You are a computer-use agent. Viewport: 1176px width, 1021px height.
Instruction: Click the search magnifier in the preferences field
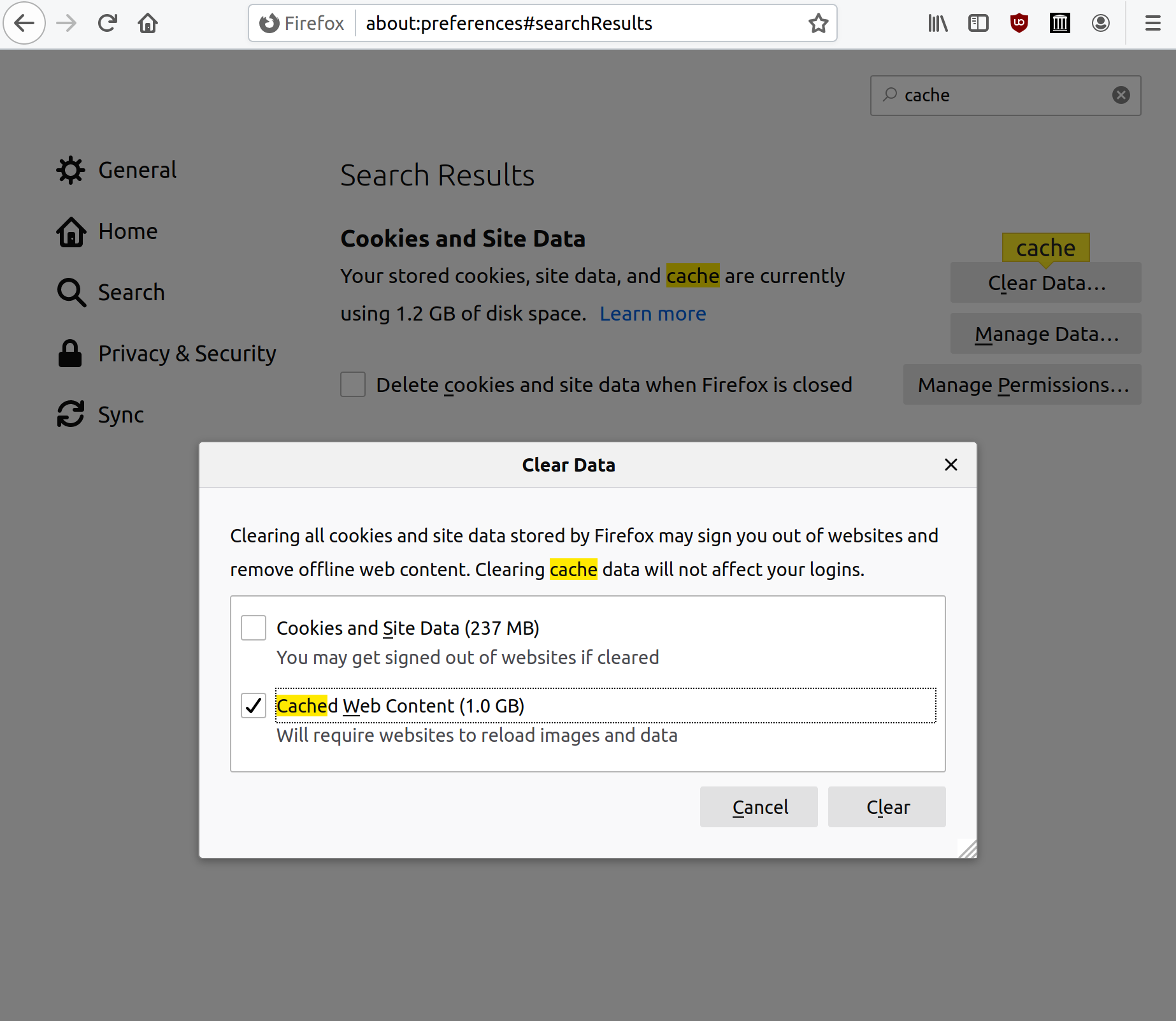[890, 95]
